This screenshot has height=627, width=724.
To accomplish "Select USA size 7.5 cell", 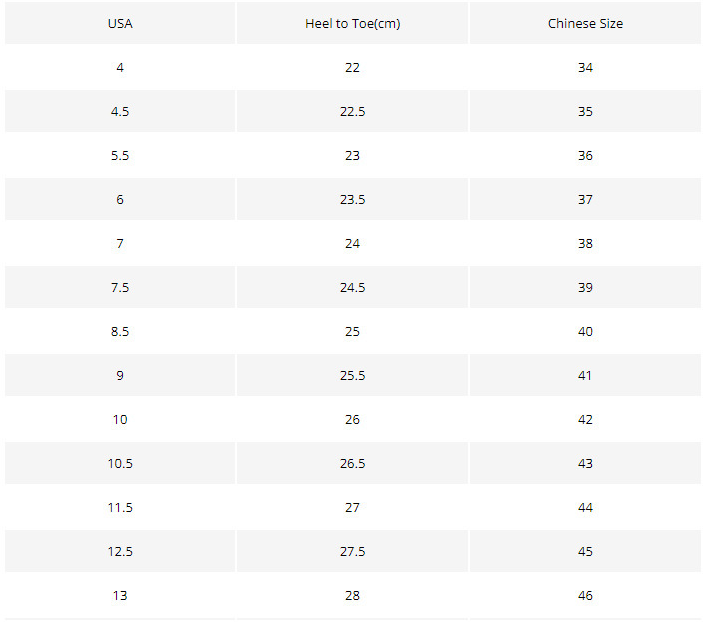I will (x=120, y=288).
